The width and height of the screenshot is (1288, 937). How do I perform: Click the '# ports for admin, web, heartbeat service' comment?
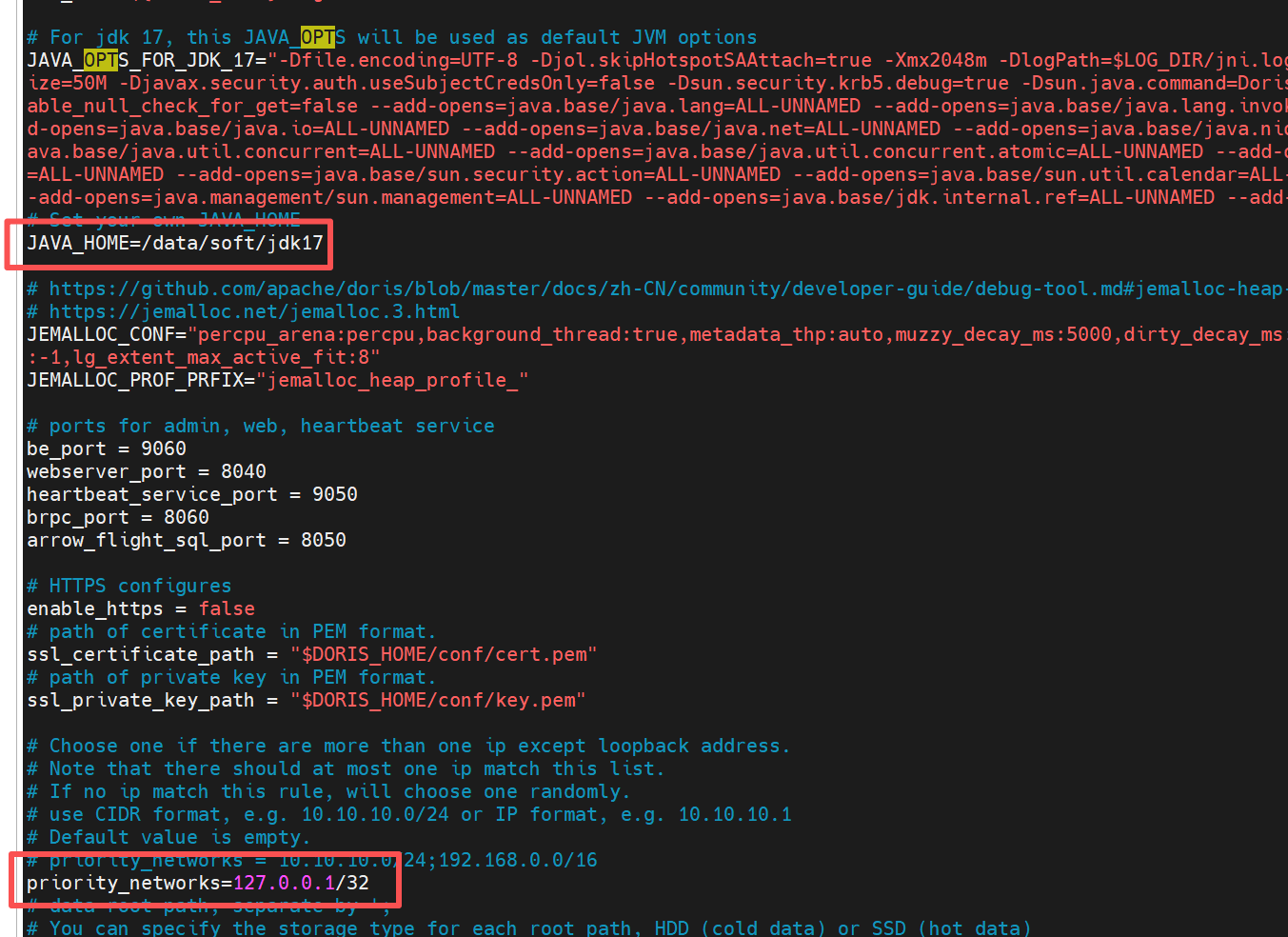pyautogui.click(x=261, y=426)
